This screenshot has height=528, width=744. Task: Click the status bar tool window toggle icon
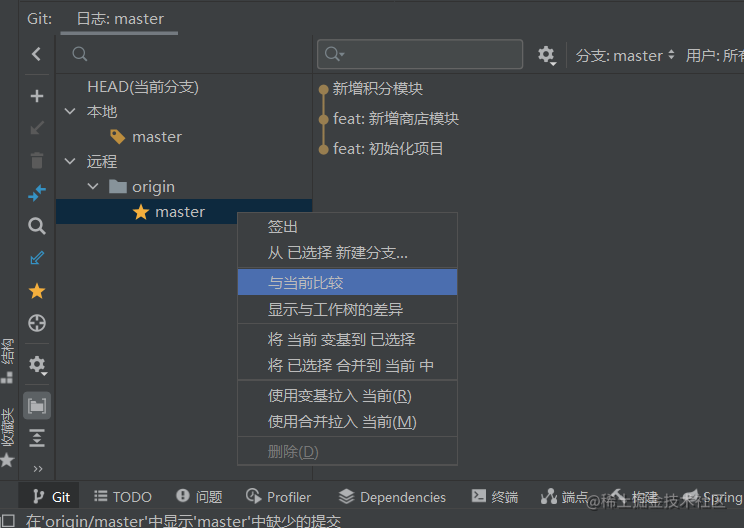click(x=8, y=521)
